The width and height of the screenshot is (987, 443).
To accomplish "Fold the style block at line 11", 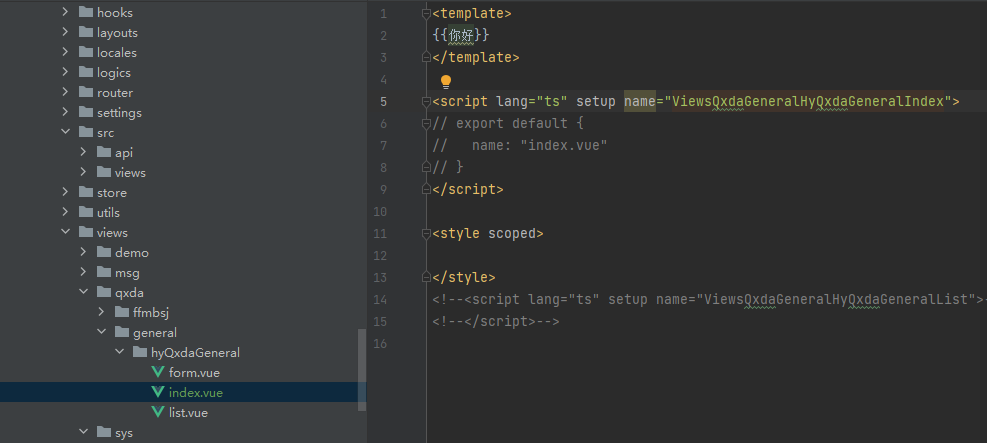I will (426, 233).
